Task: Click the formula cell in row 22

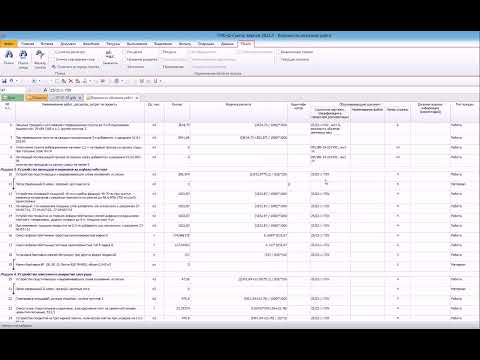Action: [239, 299]
